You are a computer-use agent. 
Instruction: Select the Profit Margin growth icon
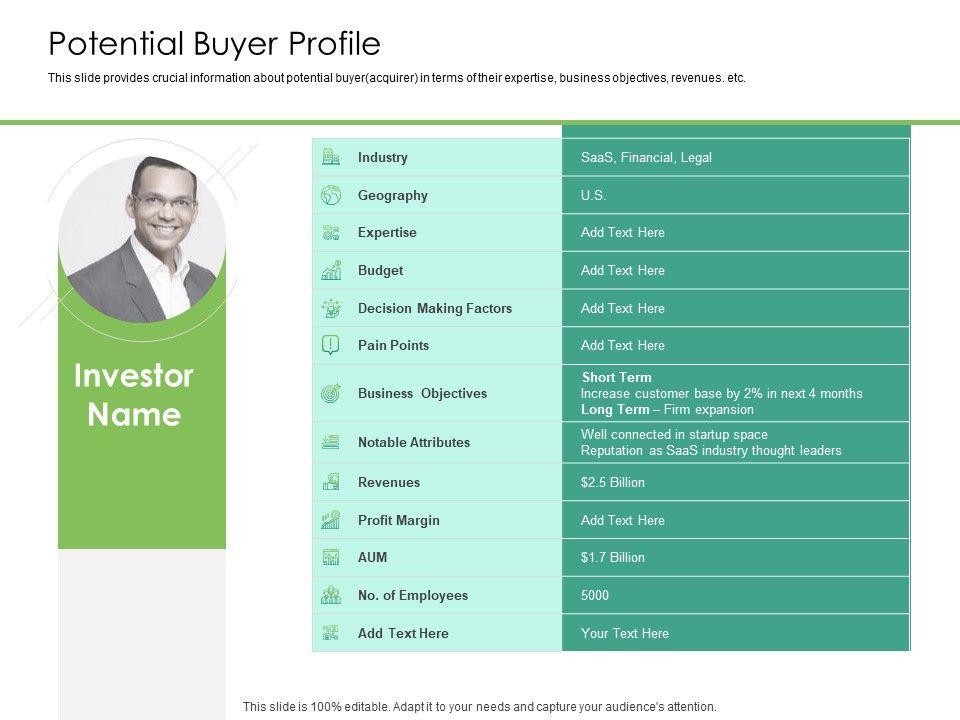click(x=331, y=520)
